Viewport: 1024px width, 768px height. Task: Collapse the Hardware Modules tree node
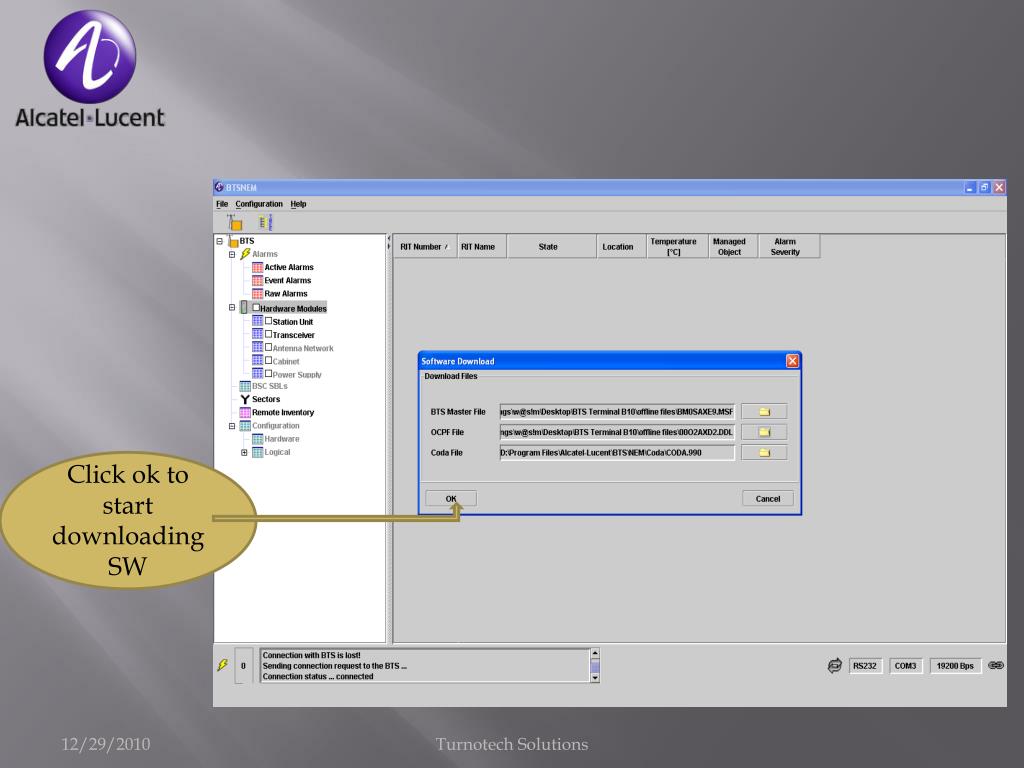[232, 307]
